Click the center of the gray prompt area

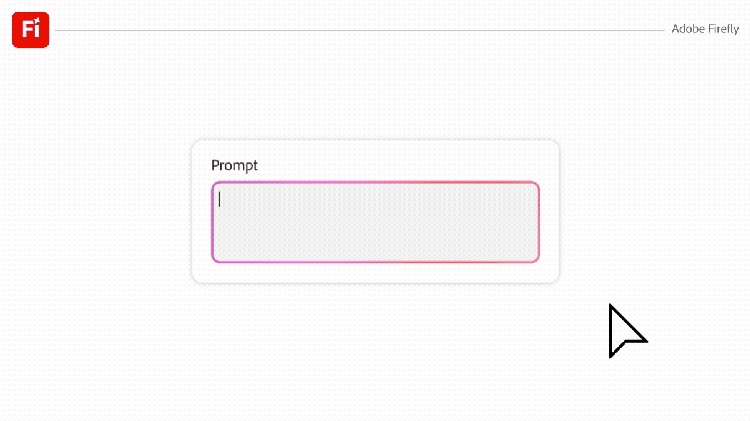(375, 222)
